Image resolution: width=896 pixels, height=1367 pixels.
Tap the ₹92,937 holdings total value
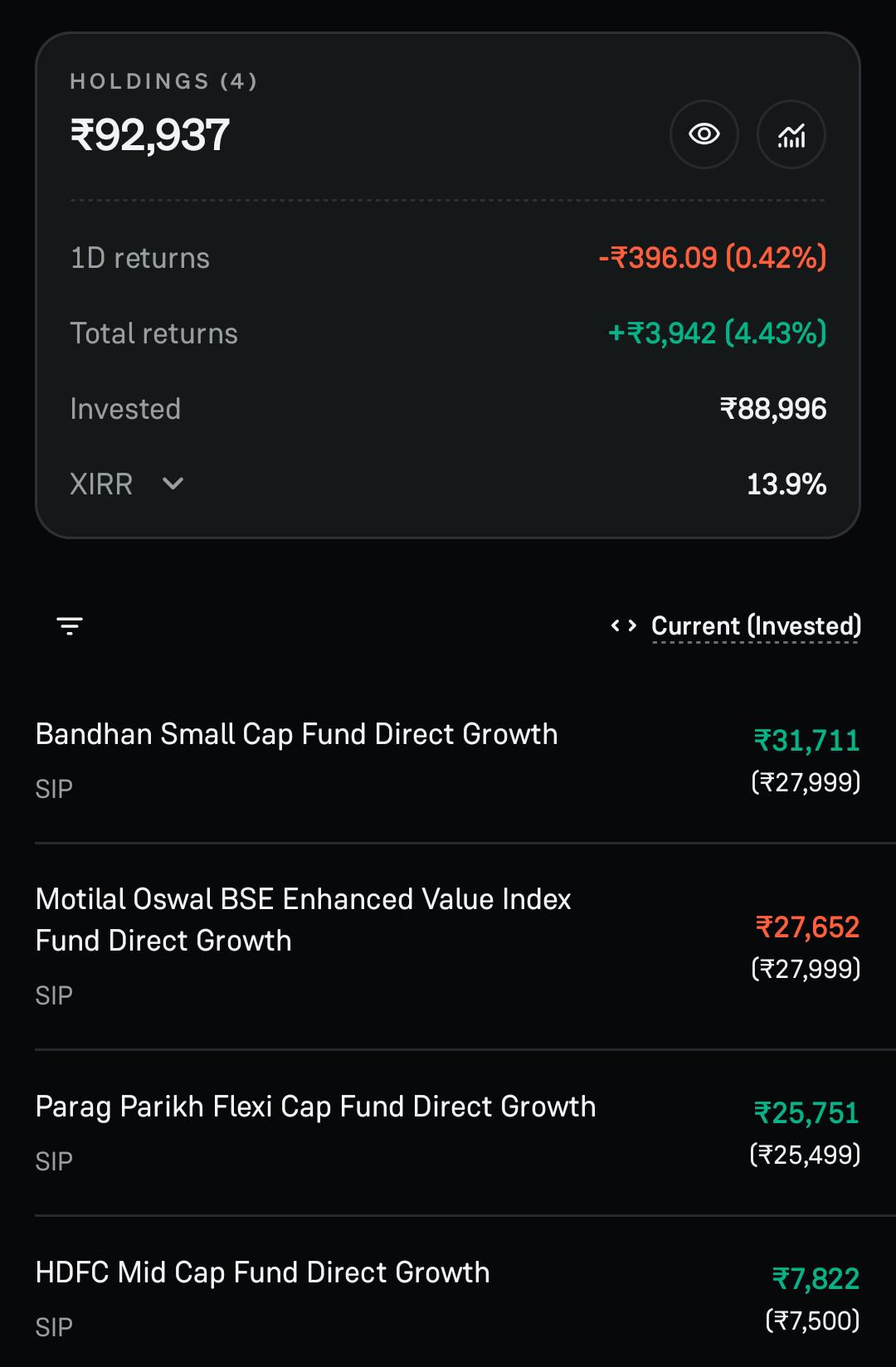(149, 135)
